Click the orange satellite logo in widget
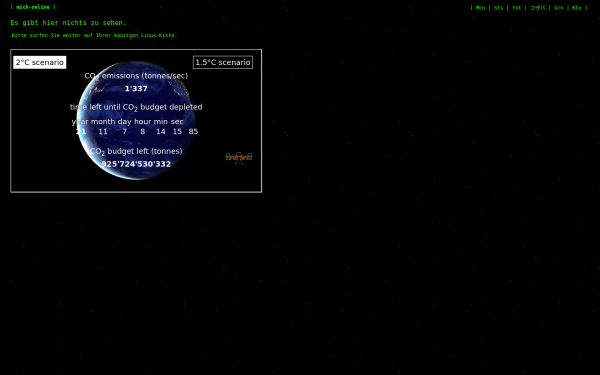 click(239, 158)
